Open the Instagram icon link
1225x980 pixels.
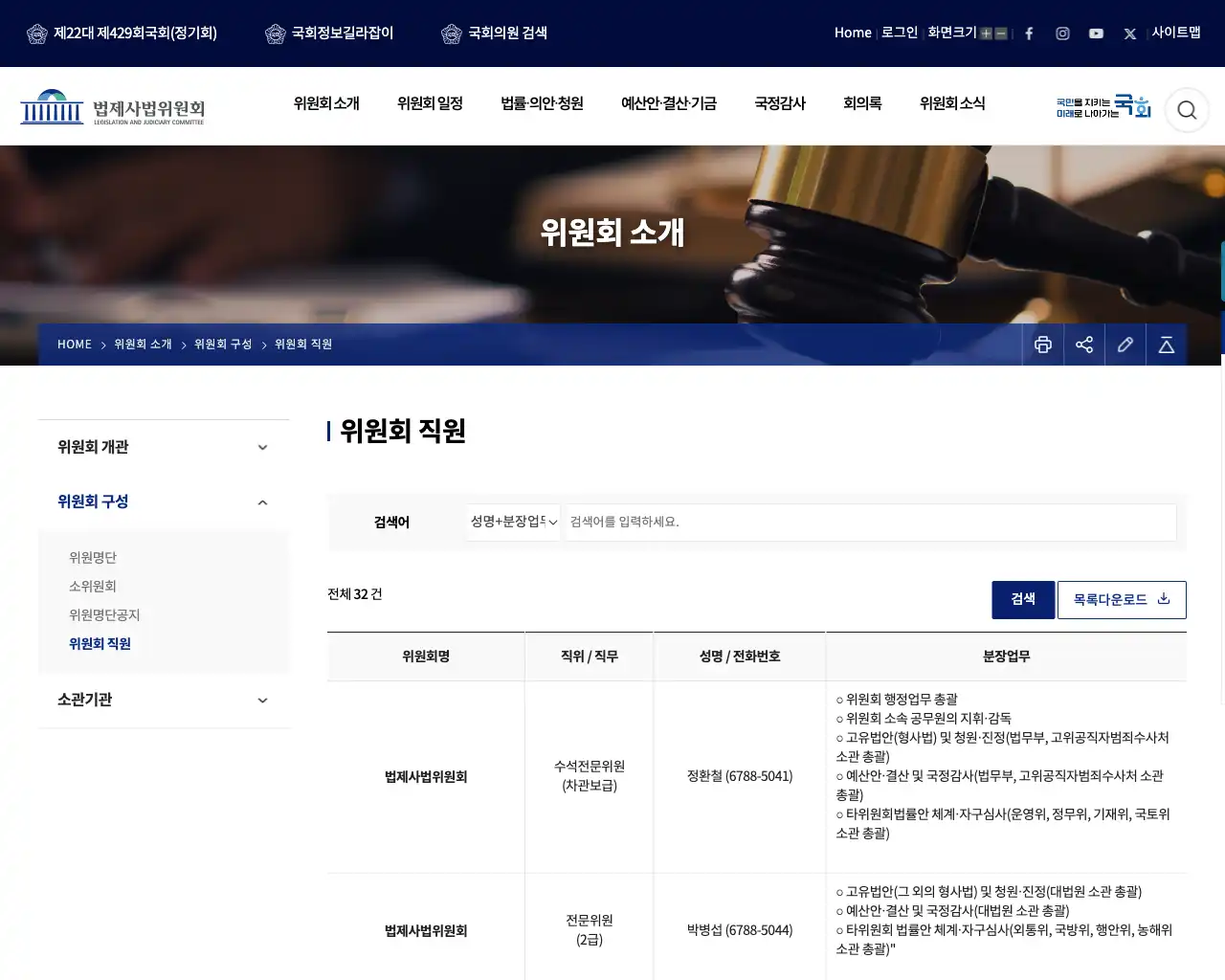[1062, 33]
